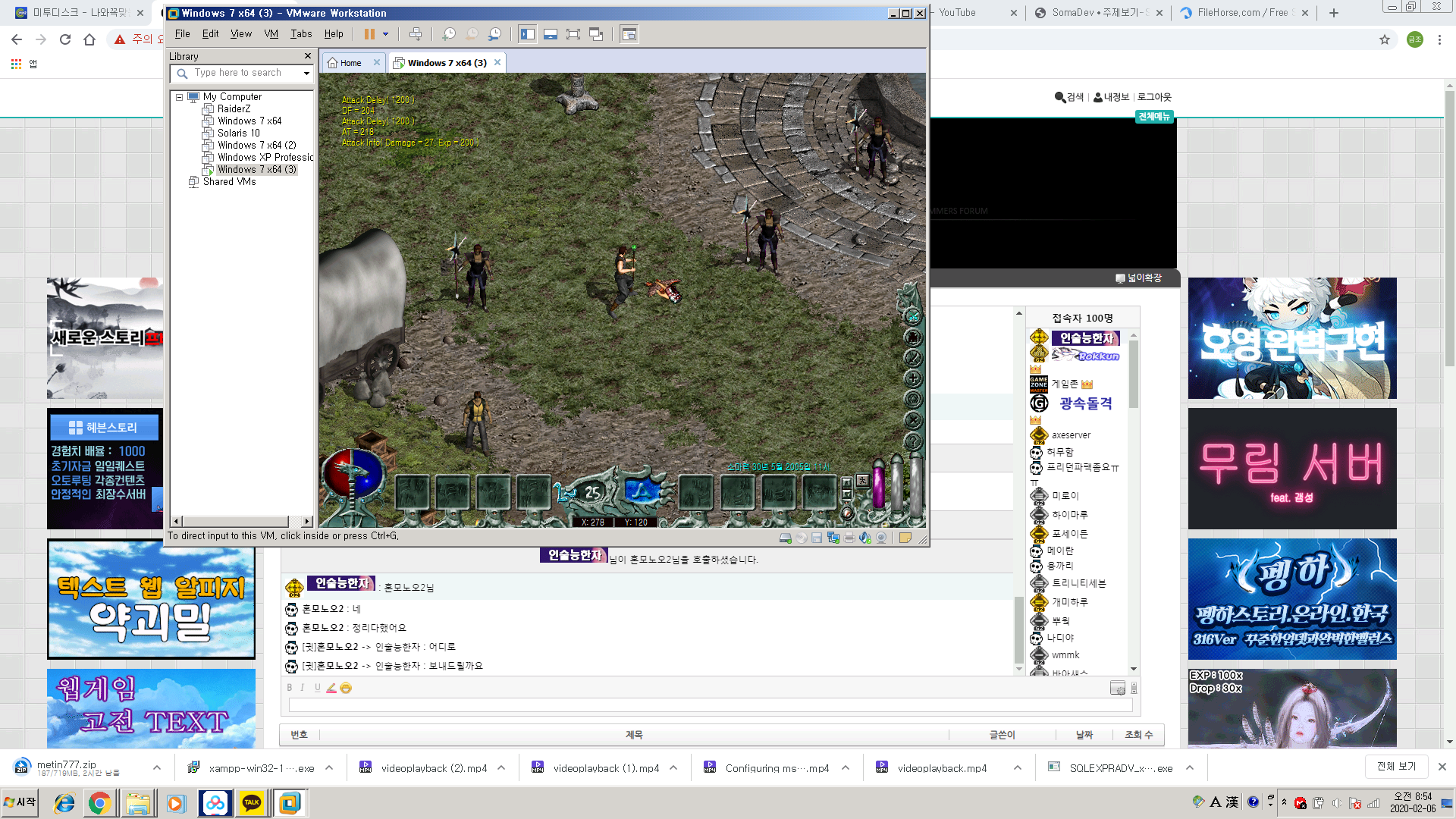The width and height of the screenshot is (1456, 819).
Task: Open the library search dropdown arrow
Action: (x=306, y=74)
